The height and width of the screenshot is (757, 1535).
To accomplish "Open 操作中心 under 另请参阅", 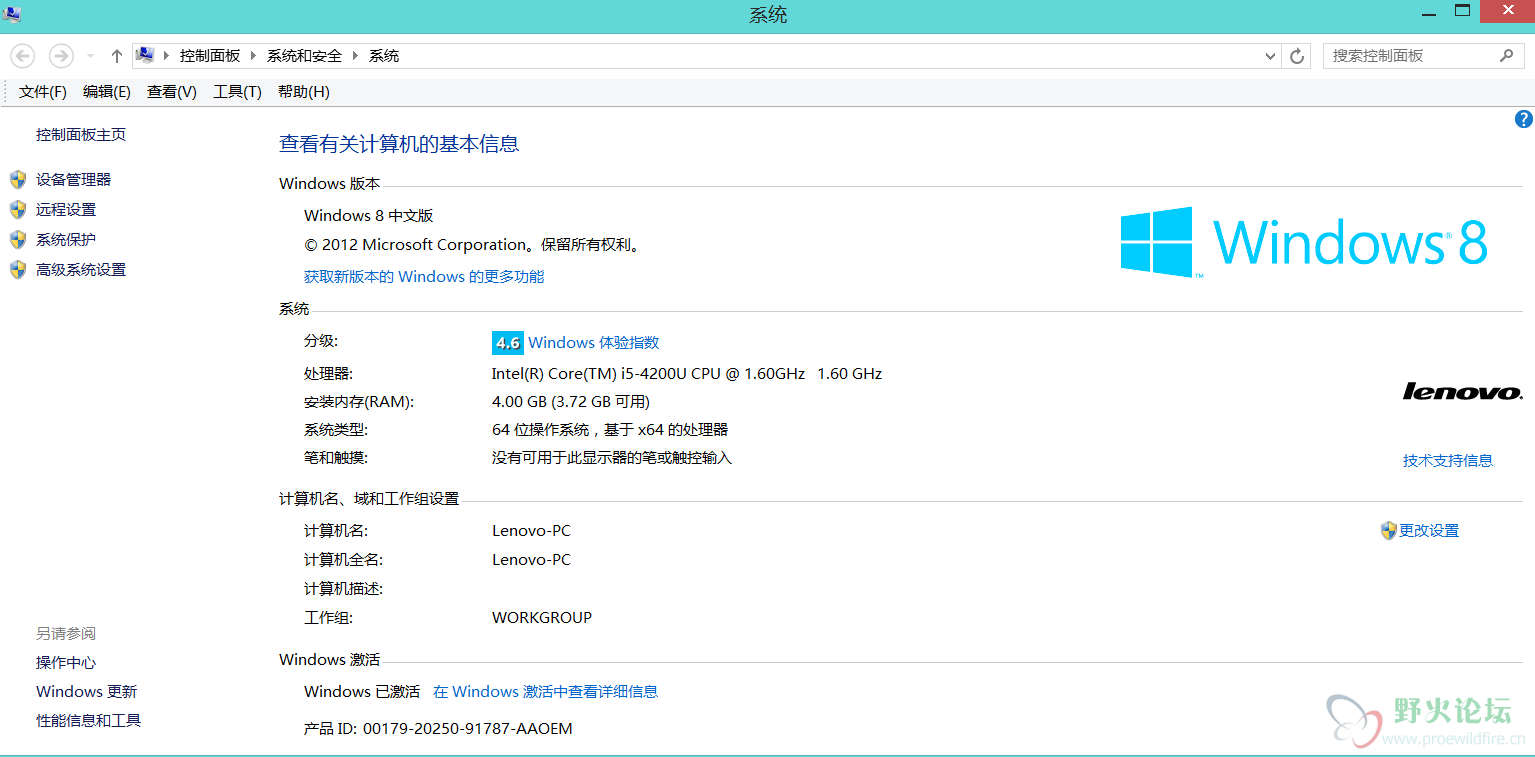I will click(x=66, y=663).
